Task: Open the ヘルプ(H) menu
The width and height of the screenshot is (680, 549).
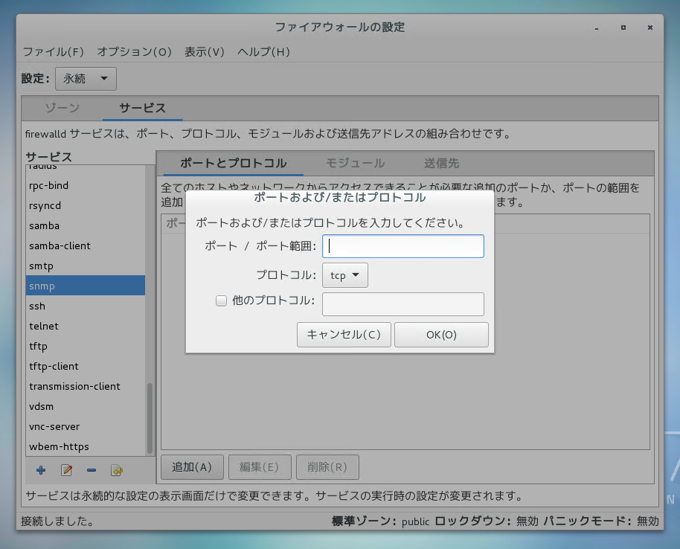Action: point(263,52)
